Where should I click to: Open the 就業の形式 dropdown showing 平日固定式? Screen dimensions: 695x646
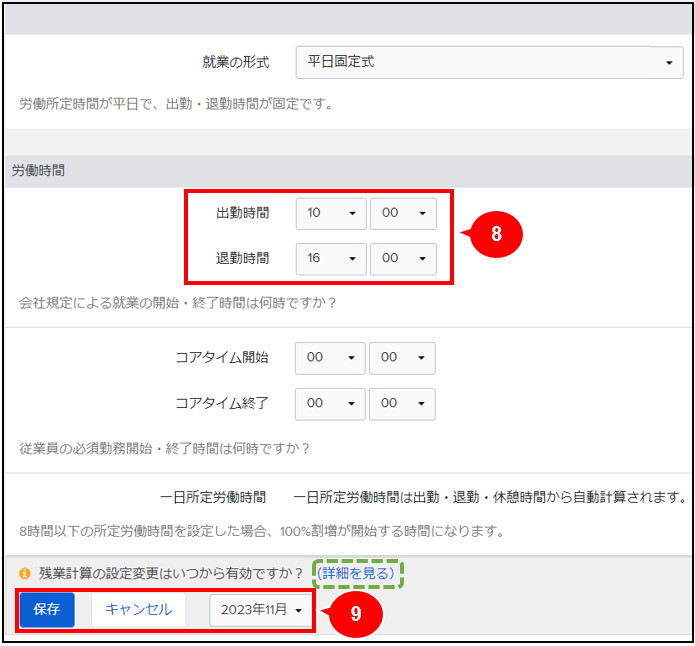tap(489, 62)
